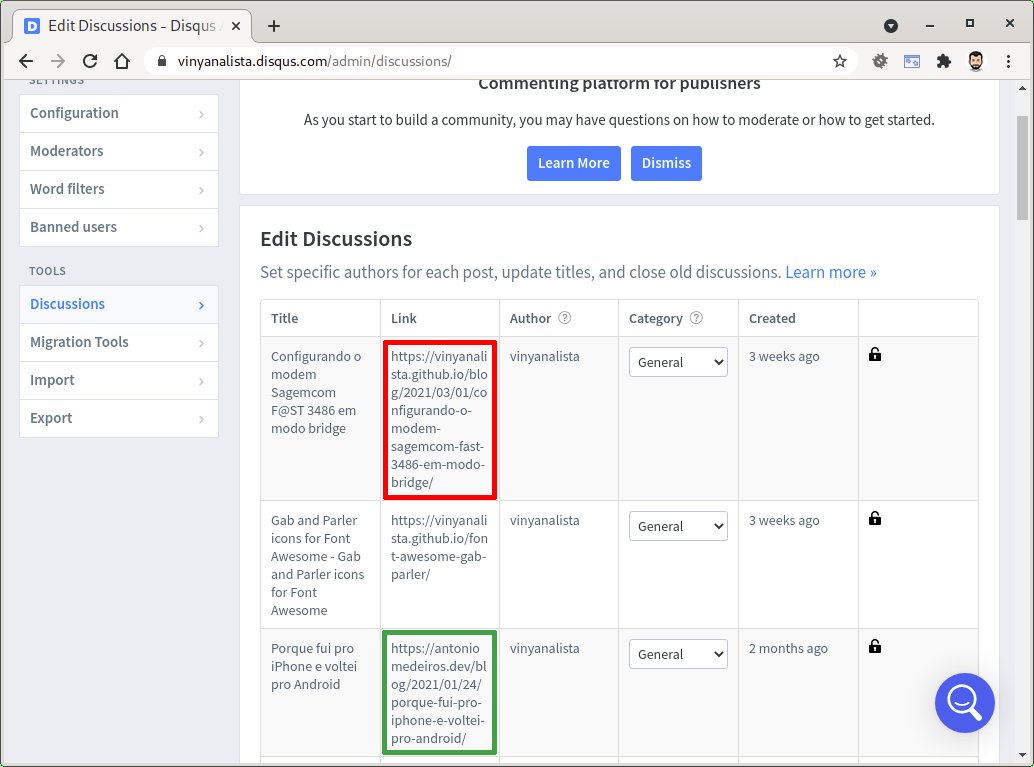Open new tab with plus icon
The image size is (1034, 767).
[x=274, y=26]
